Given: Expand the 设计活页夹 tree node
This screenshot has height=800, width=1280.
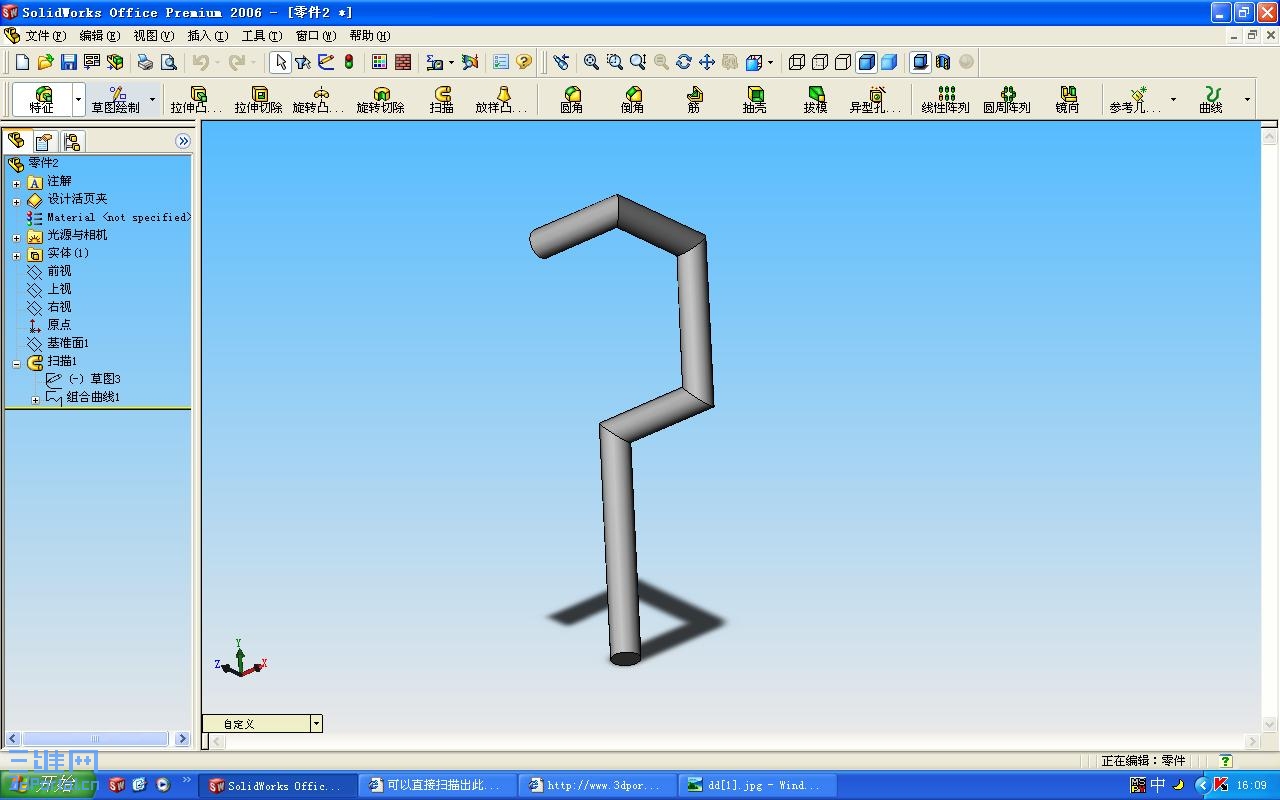Looking at the screenshot, I should 16,201.
